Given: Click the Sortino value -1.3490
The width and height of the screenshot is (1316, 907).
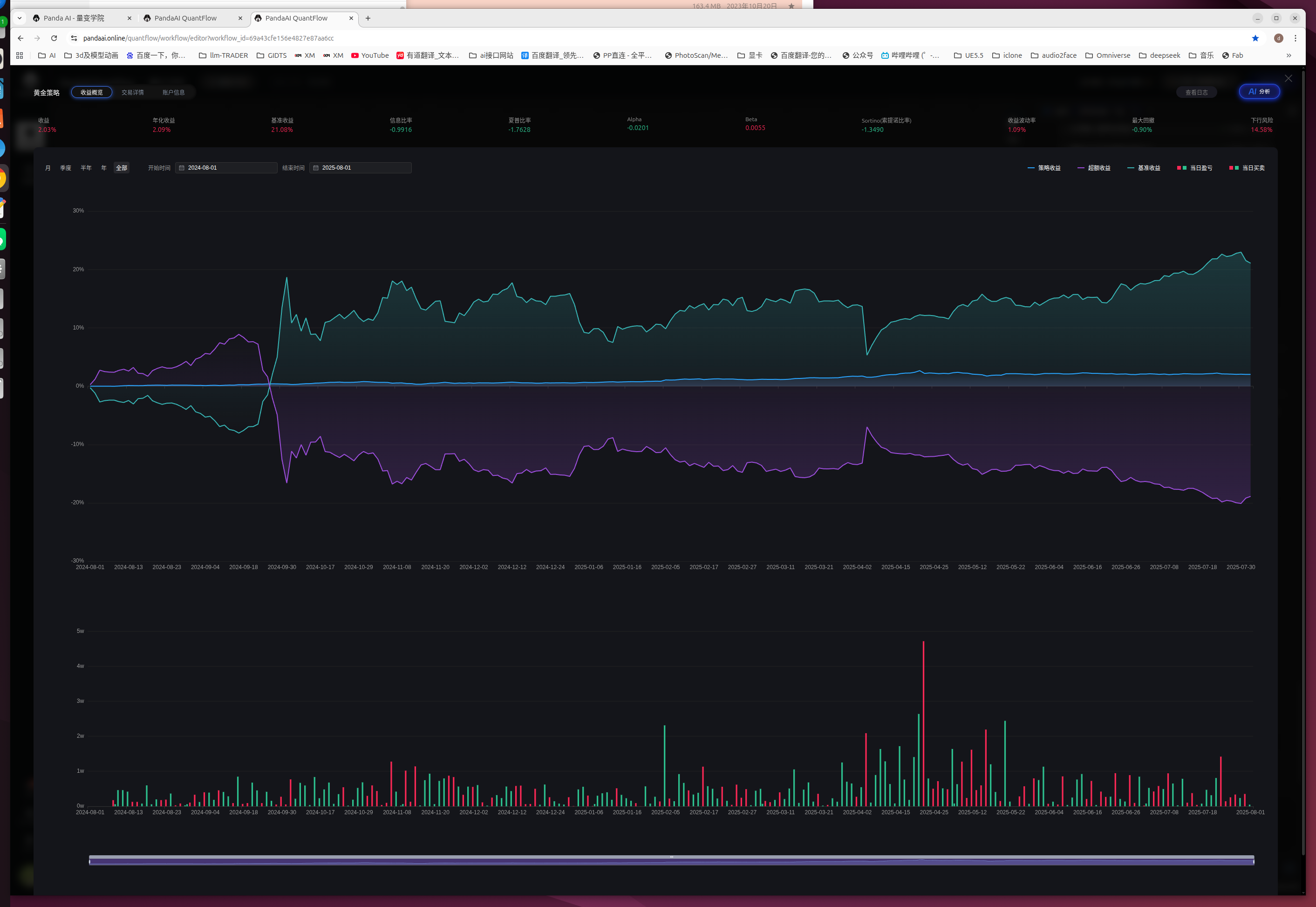Looking at the screenshot, I should pyautogui.click(x=873, y=130).
